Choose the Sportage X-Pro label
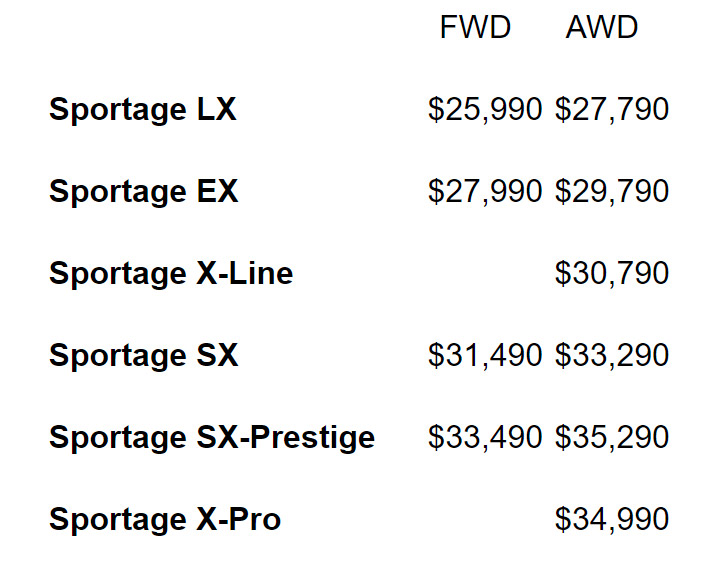727x561 pixels. tap(165, 519)
